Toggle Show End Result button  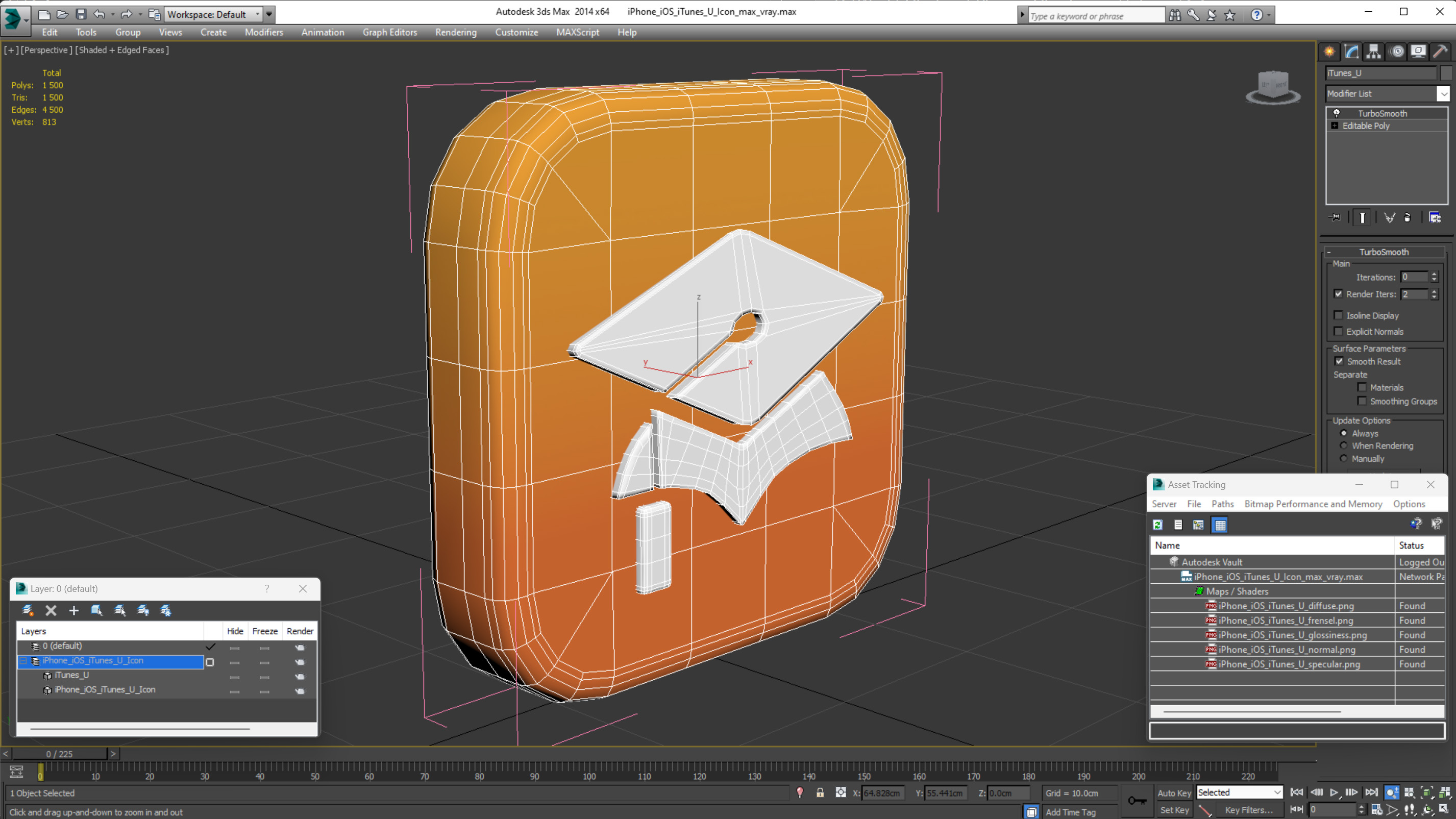pyautogui.click(x=1362, y=217)
